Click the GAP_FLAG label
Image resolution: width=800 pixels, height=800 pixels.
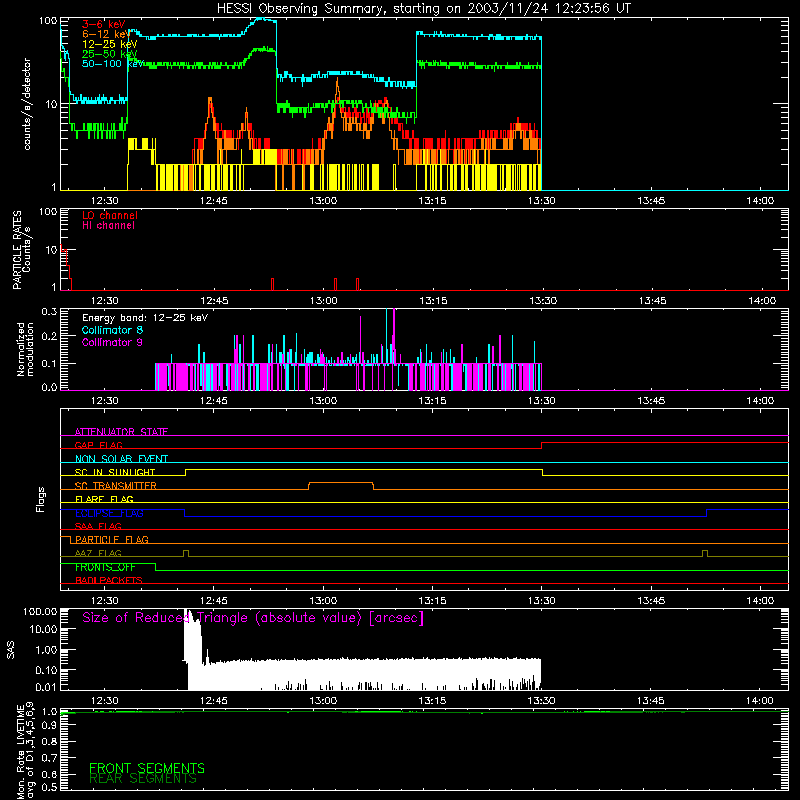point(98,445)
